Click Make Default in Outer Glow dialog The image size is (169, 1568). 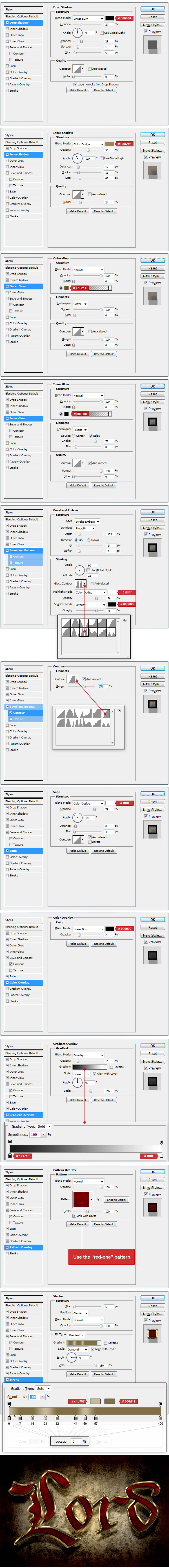point(77,354)
